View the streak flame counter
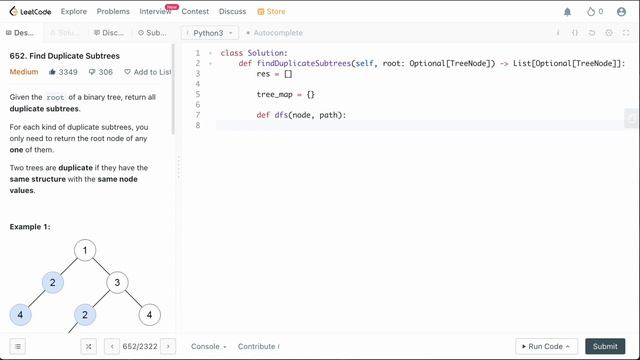This screenshot has width=640, height=360. (x=595, y=11)
